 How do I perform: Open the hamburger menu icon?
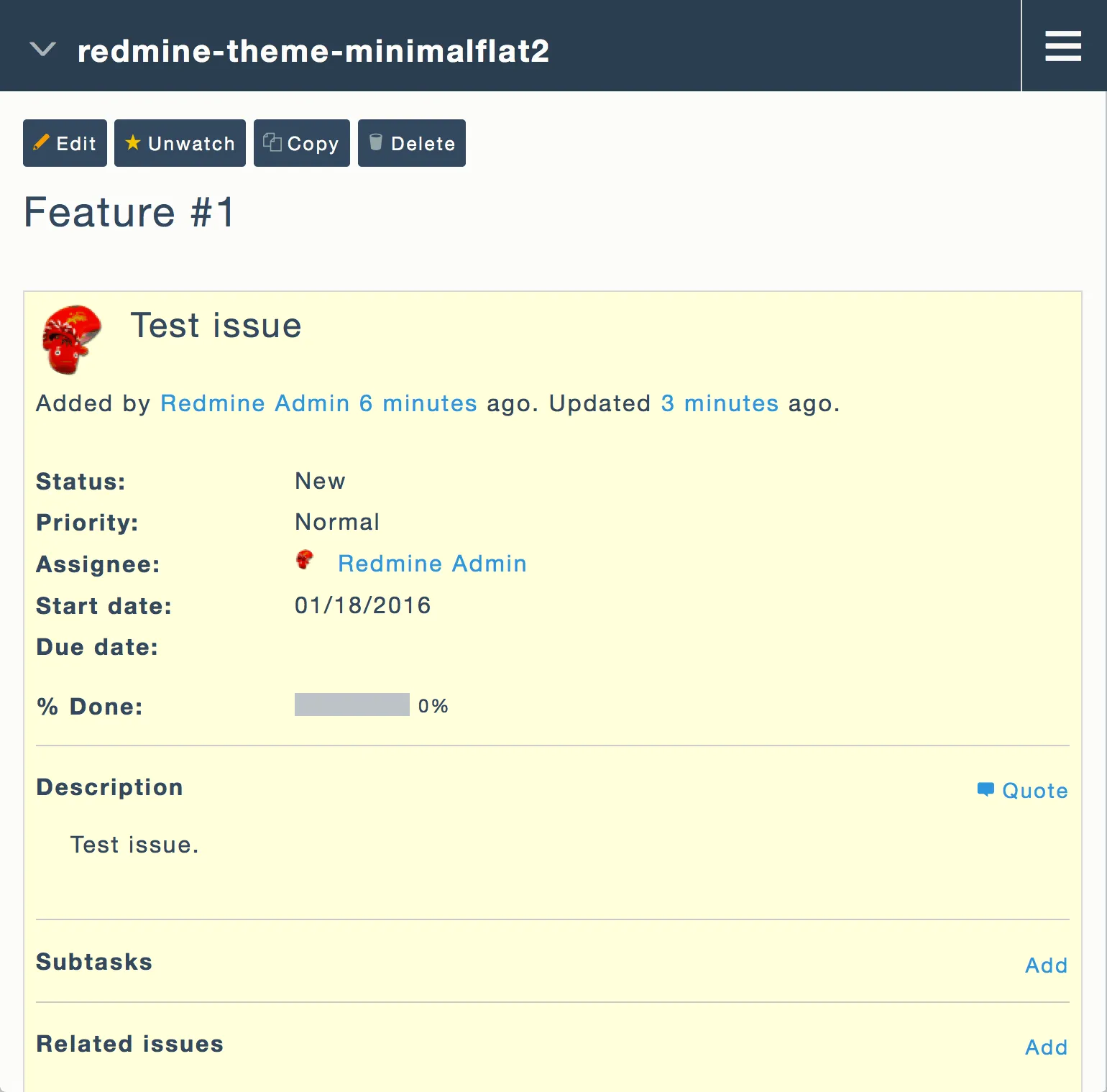(x=1063, y=46)
